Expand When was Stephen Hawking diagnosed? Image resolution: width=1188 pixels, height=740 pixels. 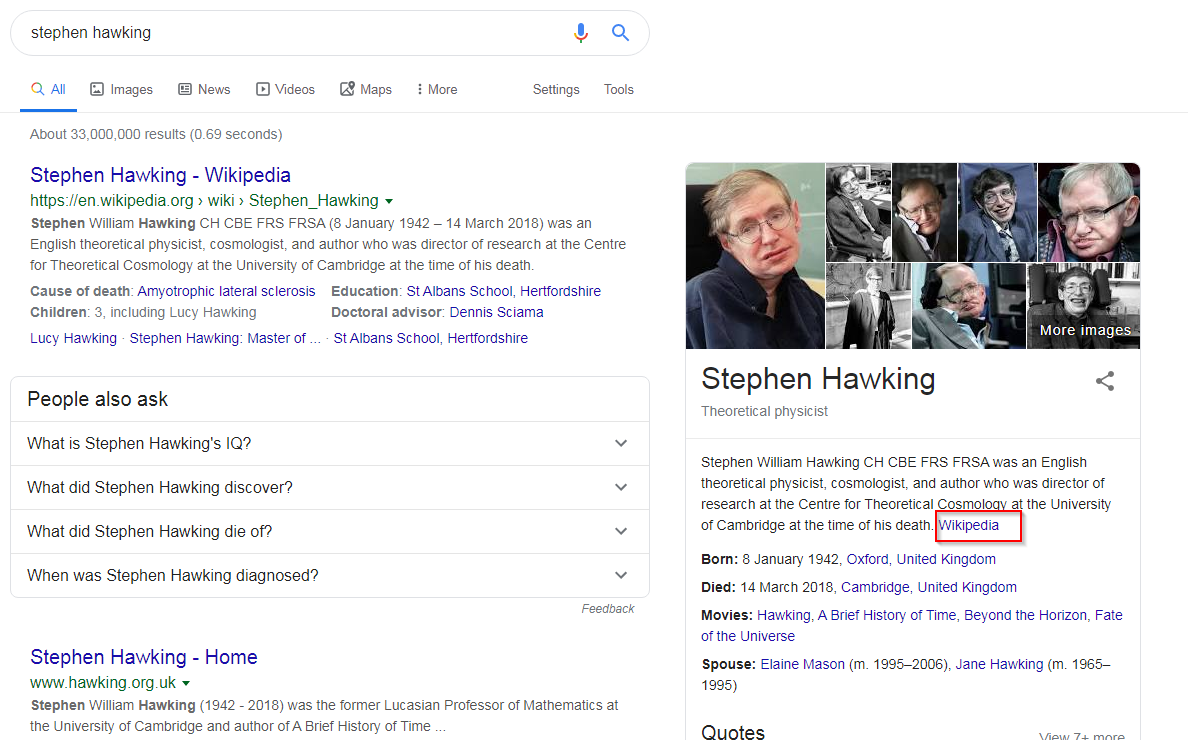(330, 575)
